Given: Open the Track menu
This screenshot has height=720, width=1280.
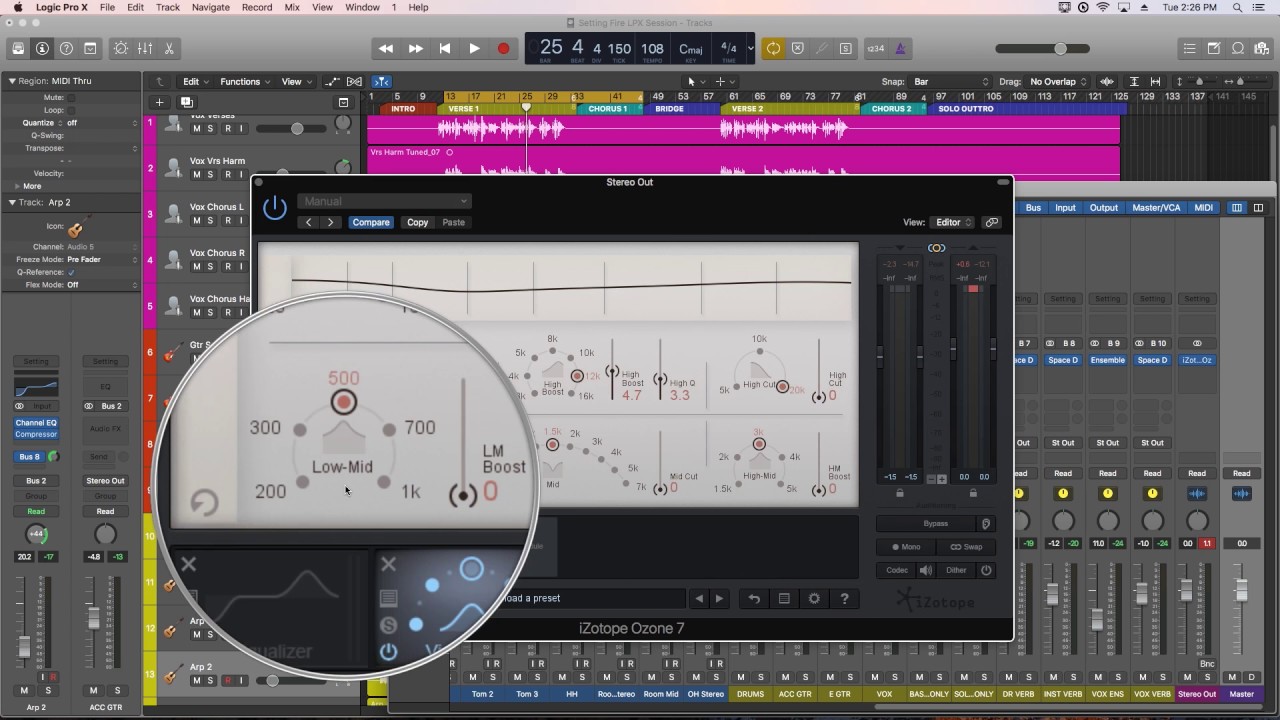Looking at the screenshot, I should click(168, 7).
